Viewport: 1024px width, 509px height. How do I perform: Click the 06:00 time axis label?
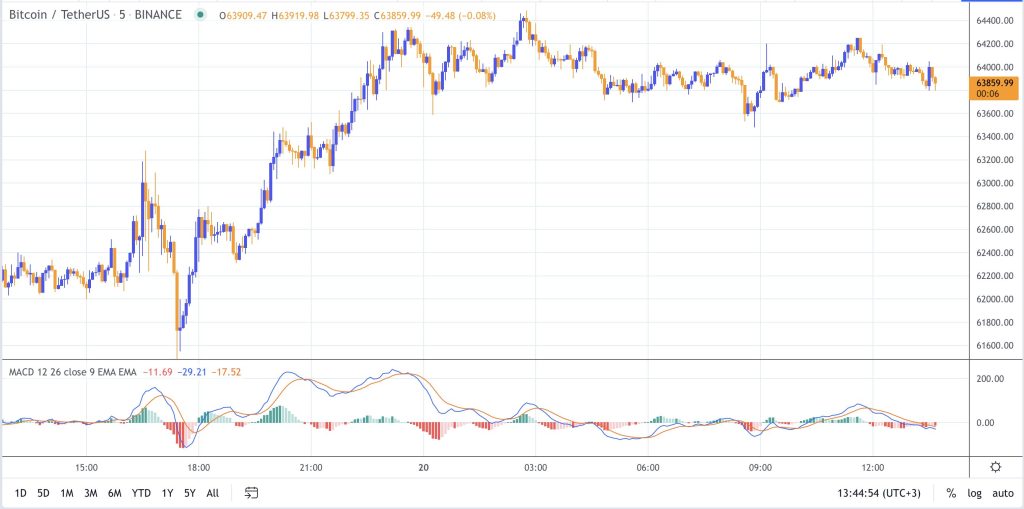coord(648,467)
